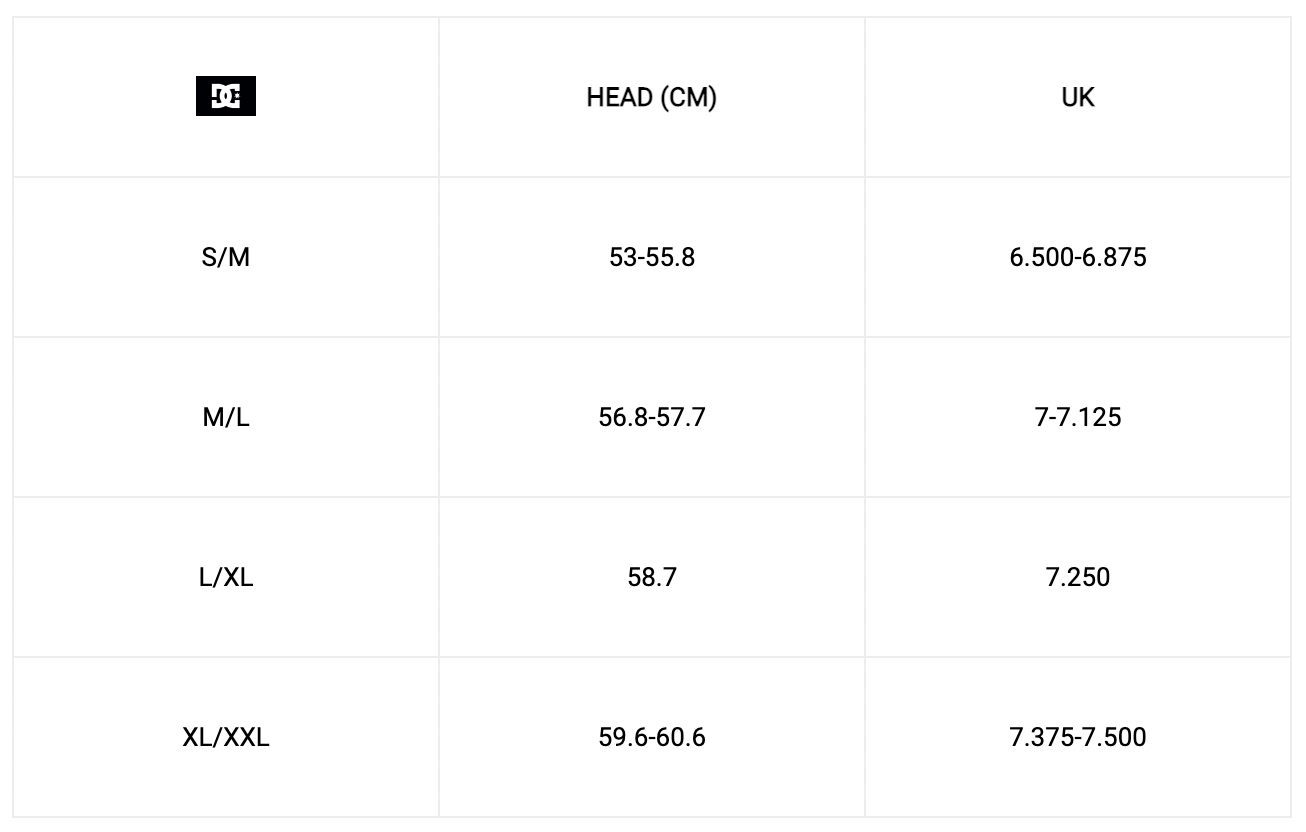
Task: Click blank space left of the XL/XXL label
Action: (90, 738)
